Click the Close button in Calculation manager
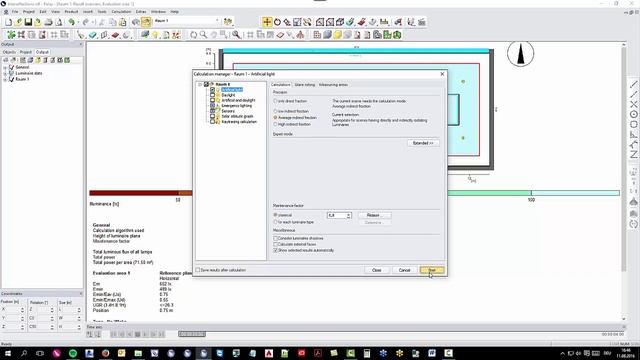The height and width of the screenshot is (360, 640). coord(376,270)
